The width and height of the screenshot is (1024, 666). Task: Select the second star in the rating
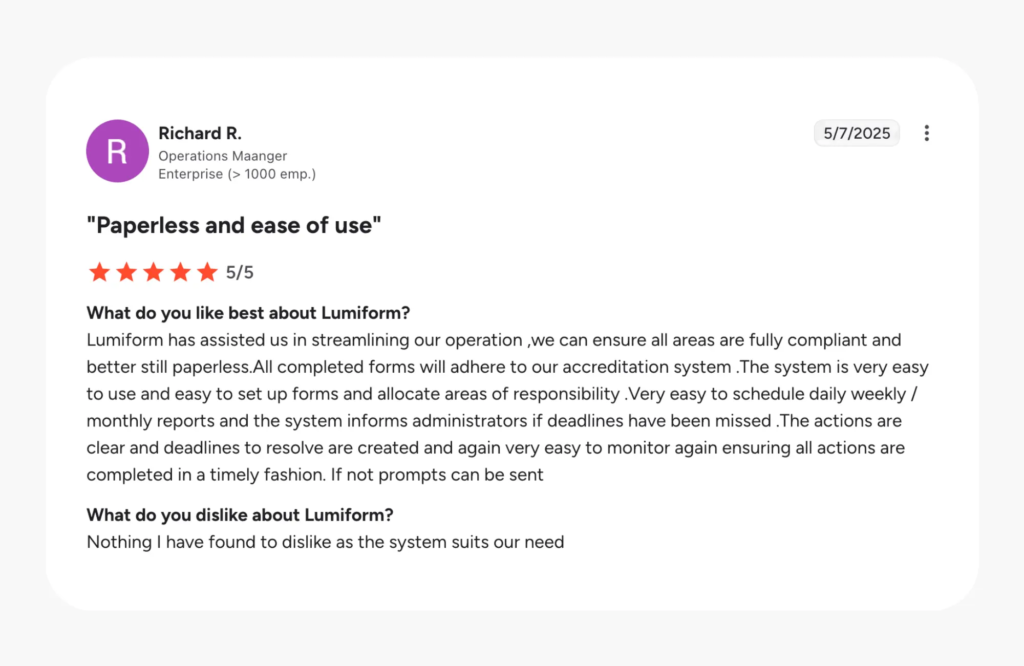pyautogui.click(x=127, y=271)
